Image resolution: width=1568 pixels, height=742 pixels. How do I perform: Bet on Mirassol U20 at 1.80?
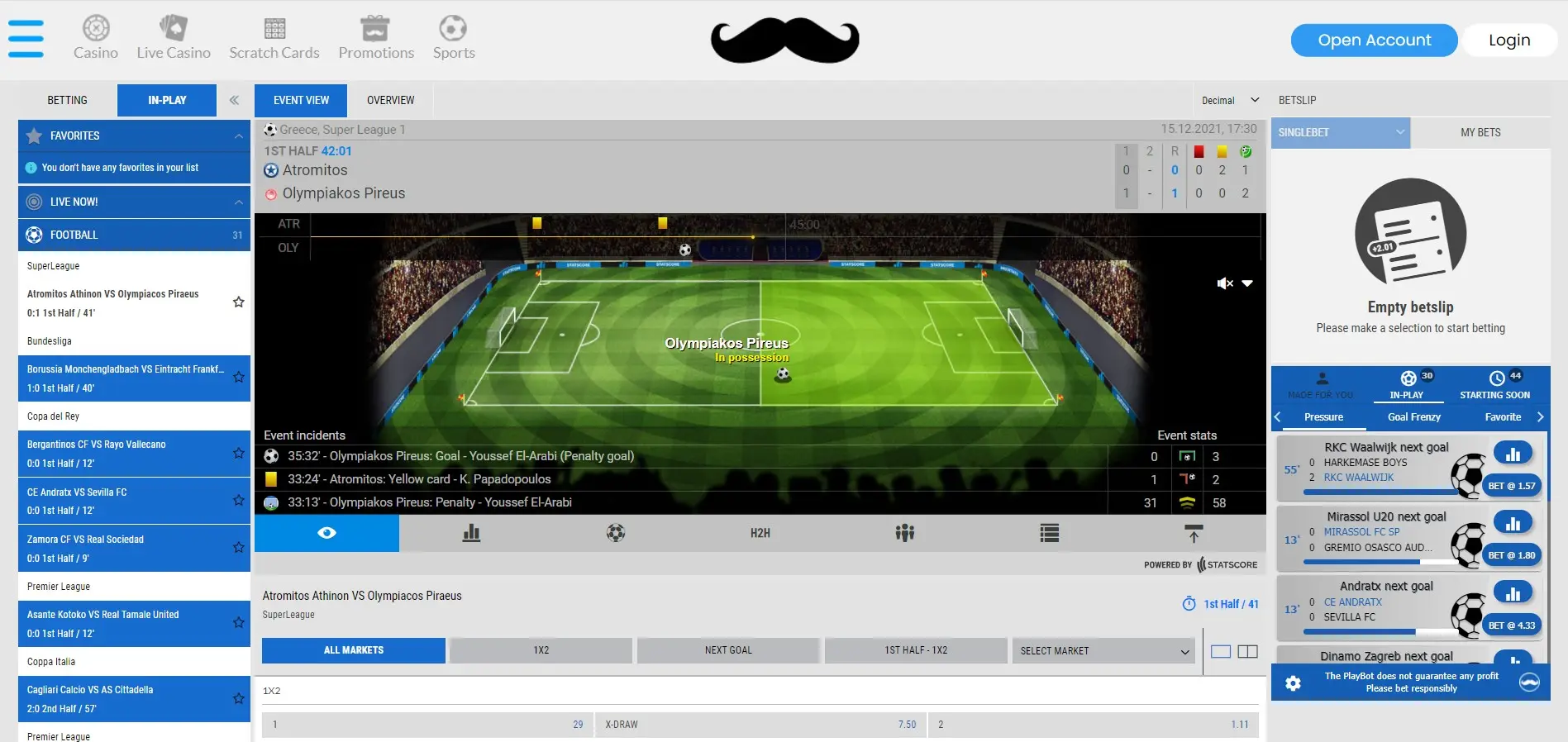[x=1512, y=555]
